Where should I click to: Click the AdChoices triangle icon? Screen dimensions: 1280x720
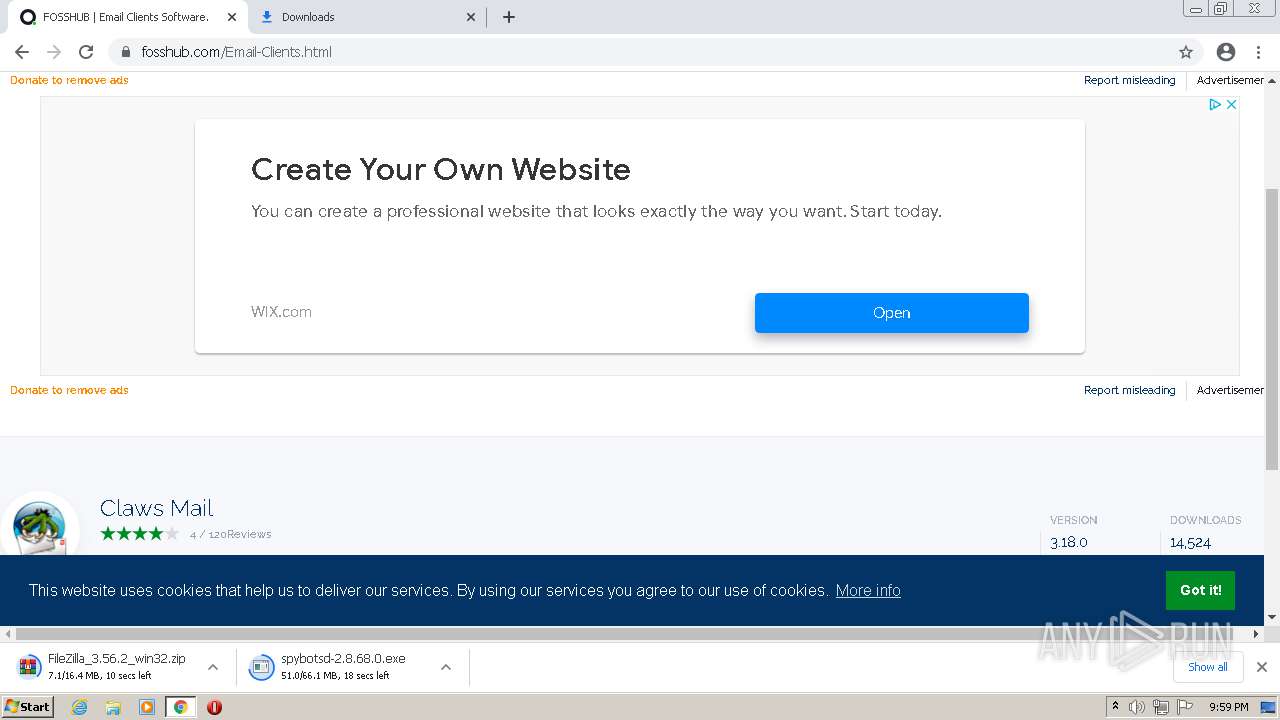tap(1215, 104)
